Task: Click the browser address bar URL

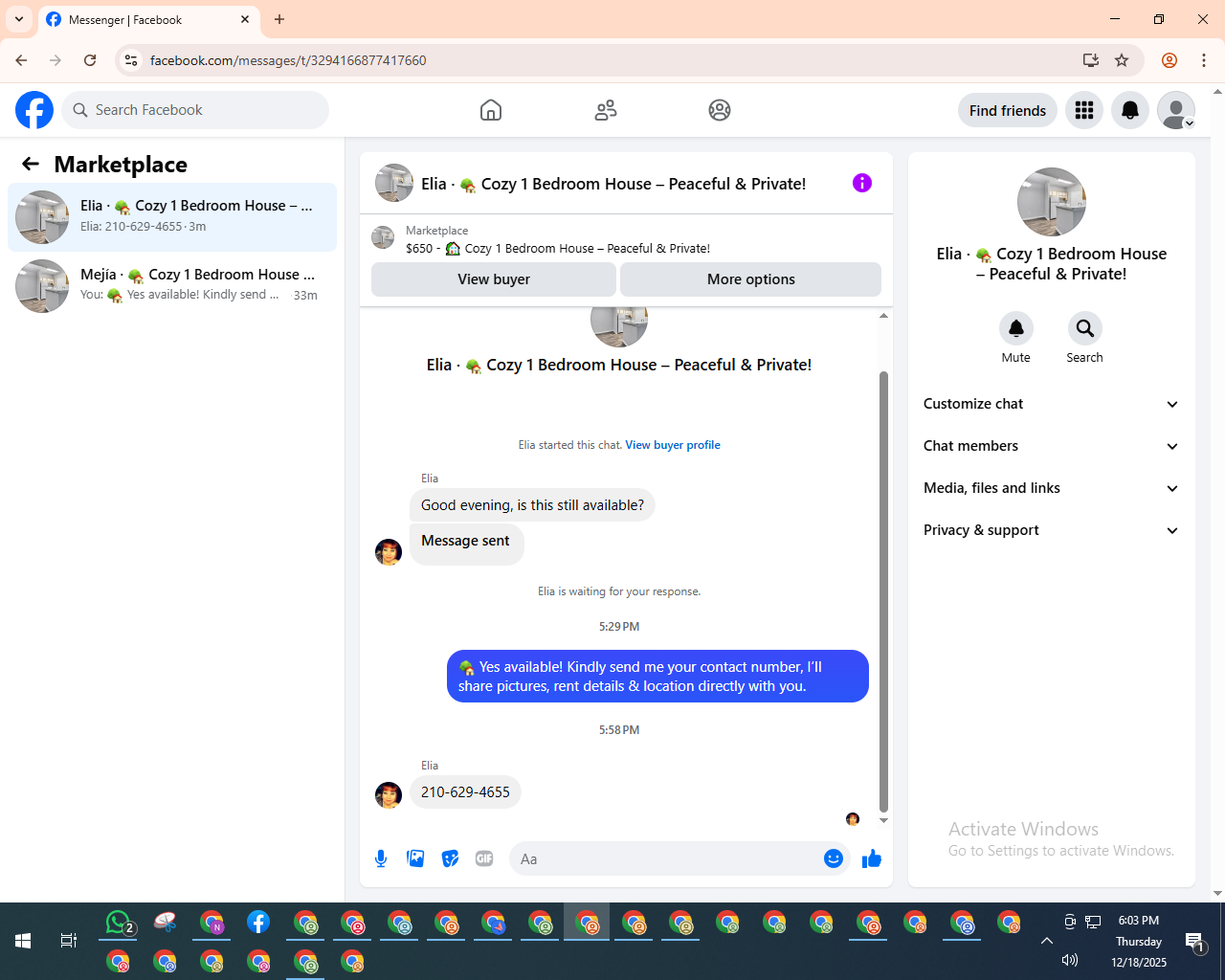Action: 288,60
